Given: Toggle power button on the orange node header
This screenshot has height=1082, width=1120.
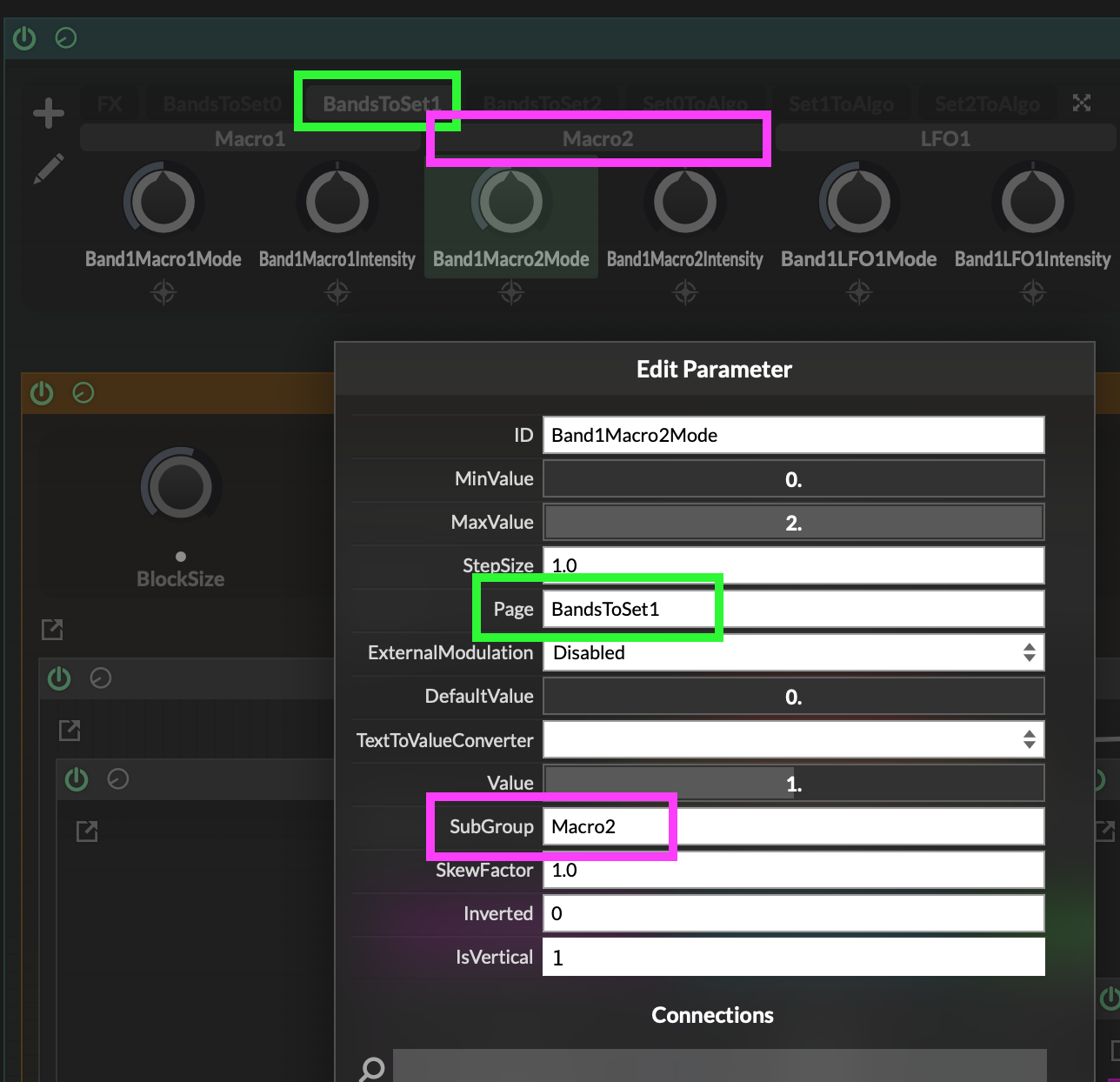Looking at the screenshot, I should tap(42, 393).
